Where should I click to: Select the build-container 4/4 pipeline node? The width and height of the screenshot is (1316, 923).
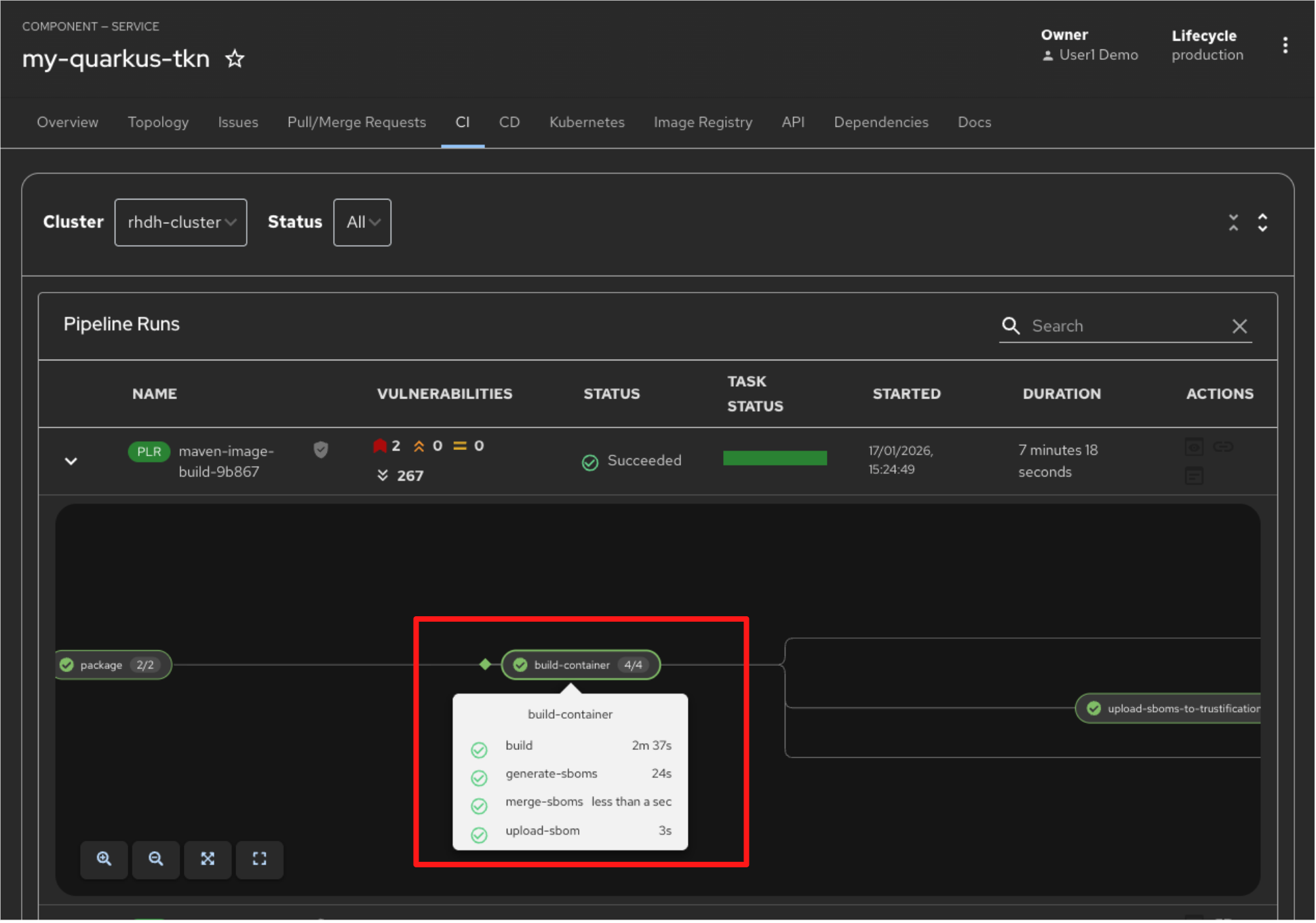580,665
